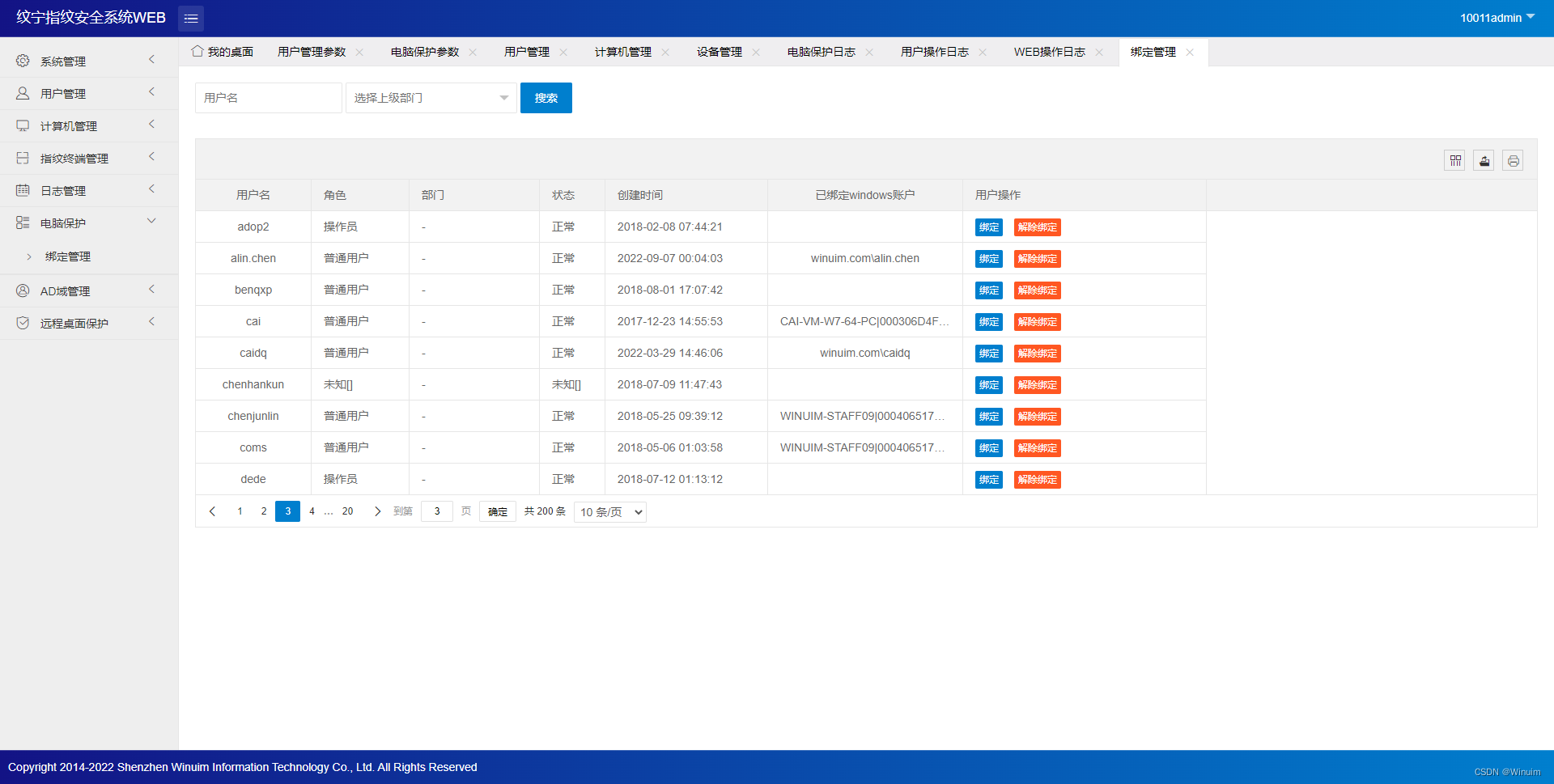Click the table print icon
Viewport: 1554px width, 784px height.
pos(1514,160)
